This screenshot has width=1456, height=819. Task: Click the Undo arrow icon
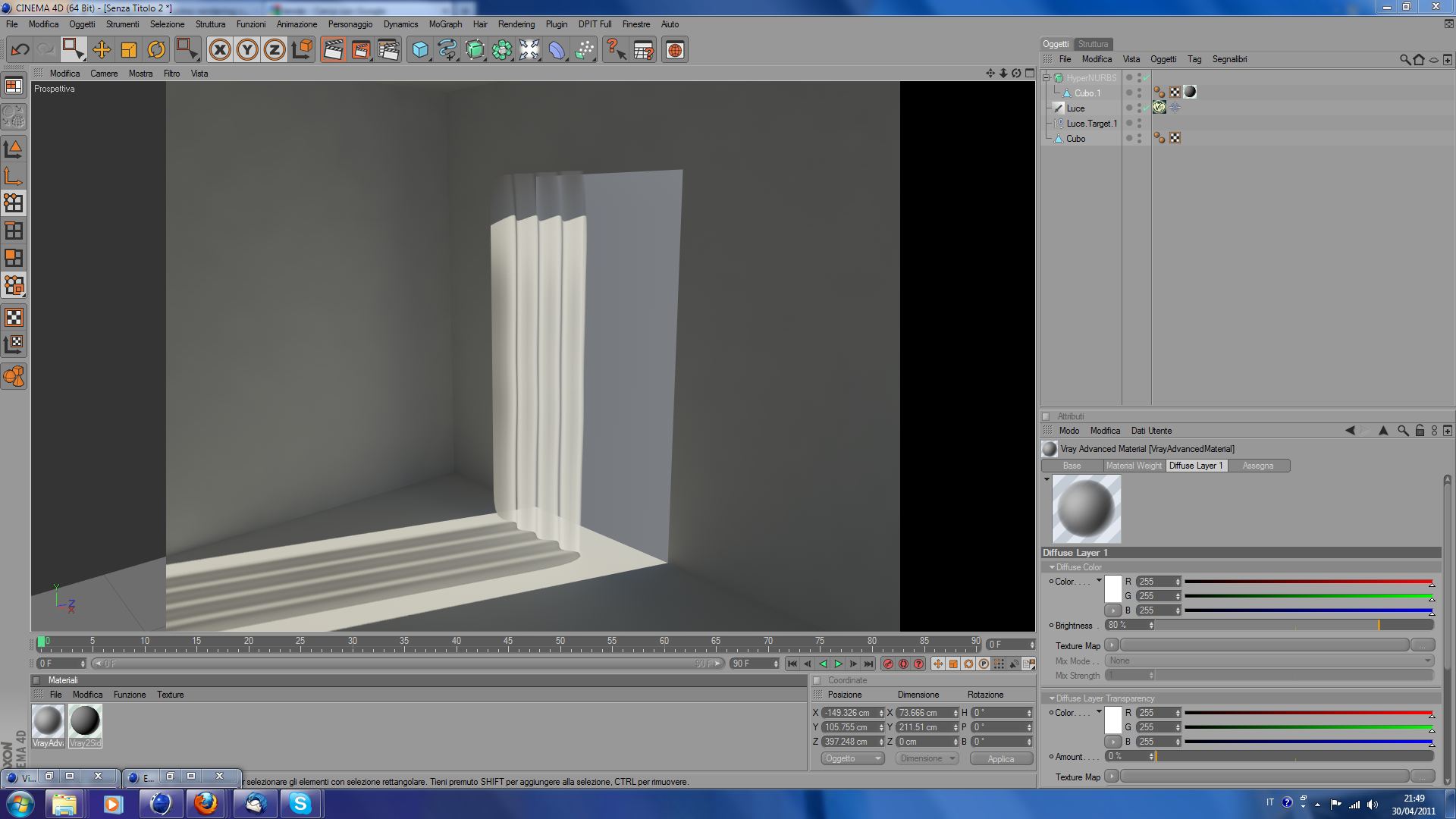point(20,50)
